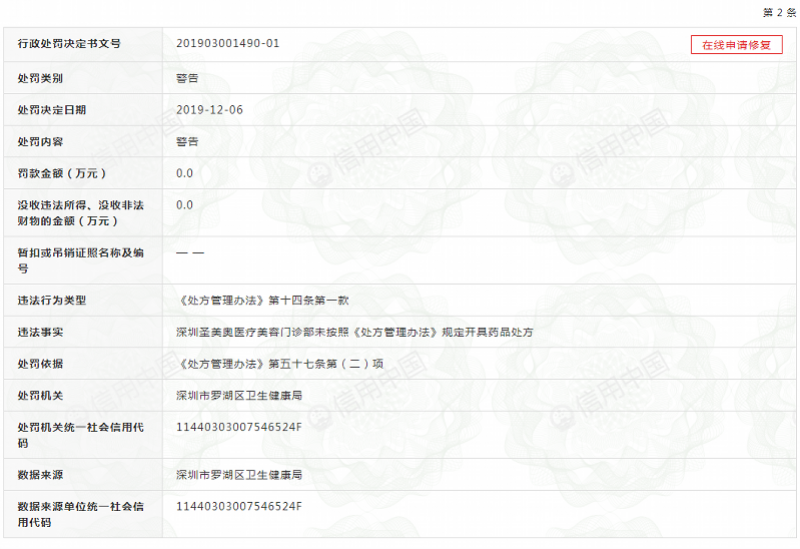Image resolution: width=800 pixels, height=549 pixels.
Task: Select 《处方管理办法》第十四条第一款 text
Action: click(262, 300)
